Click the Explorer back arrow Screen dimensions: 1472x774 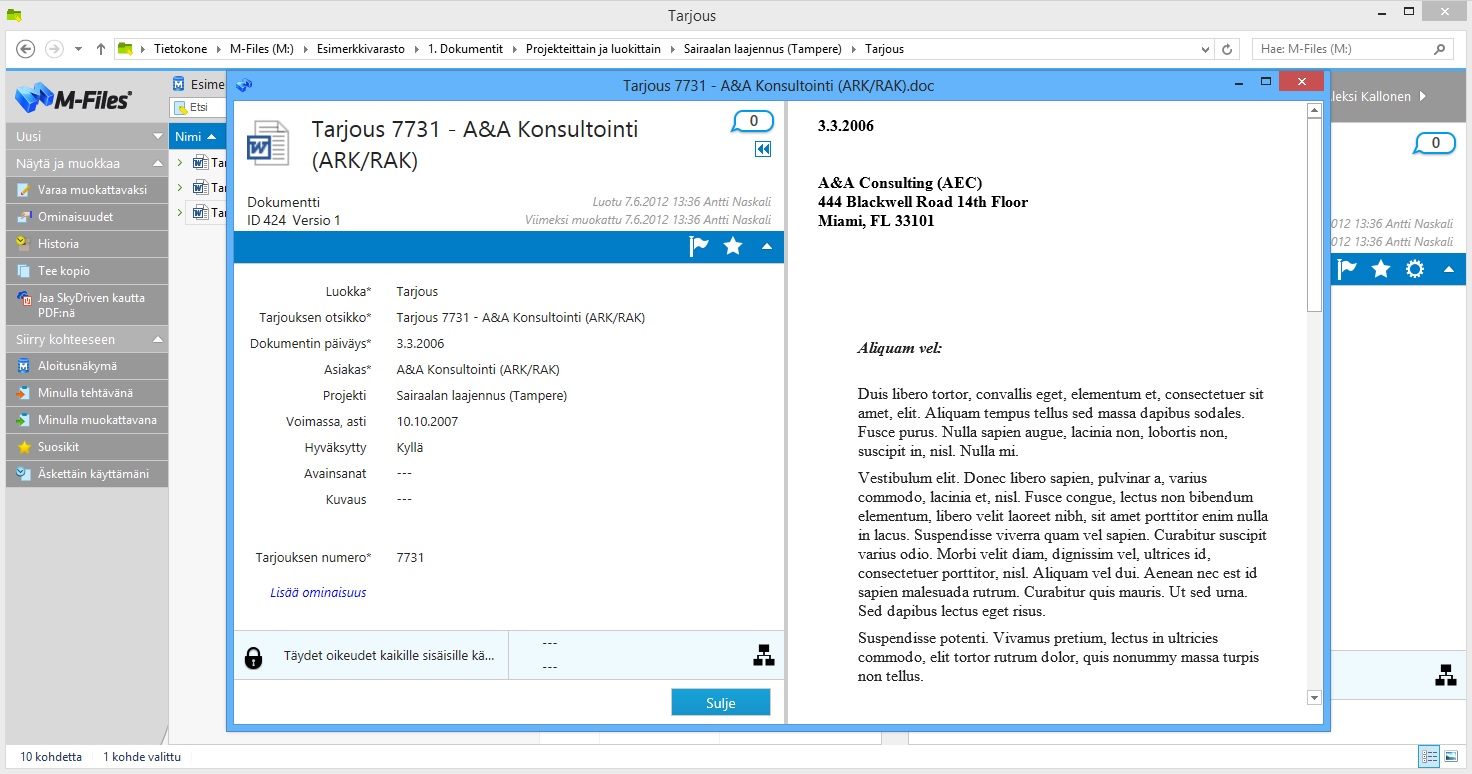[x=26, y=49]
